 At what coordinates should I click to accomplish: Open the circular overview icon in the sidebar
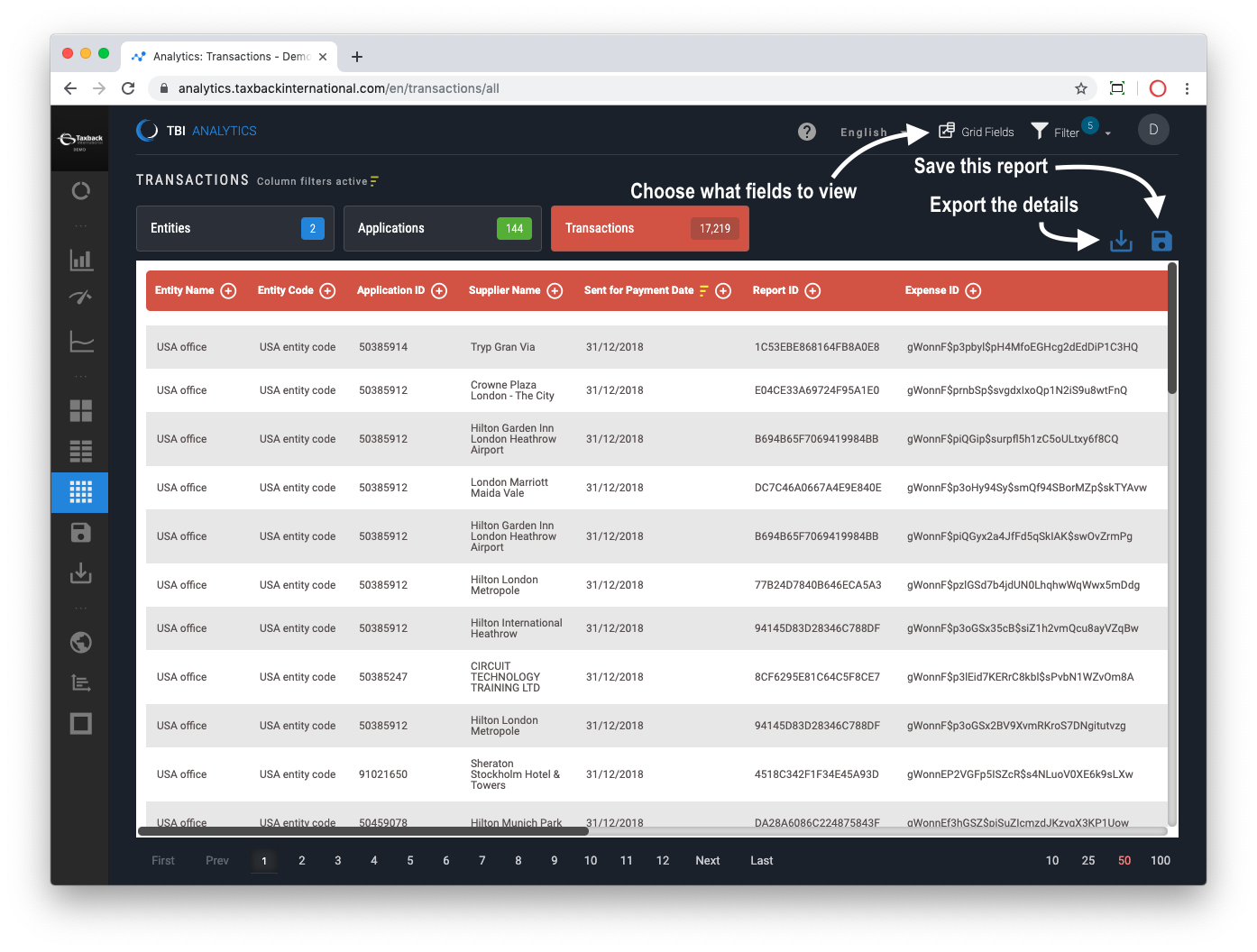coord(81,191)
